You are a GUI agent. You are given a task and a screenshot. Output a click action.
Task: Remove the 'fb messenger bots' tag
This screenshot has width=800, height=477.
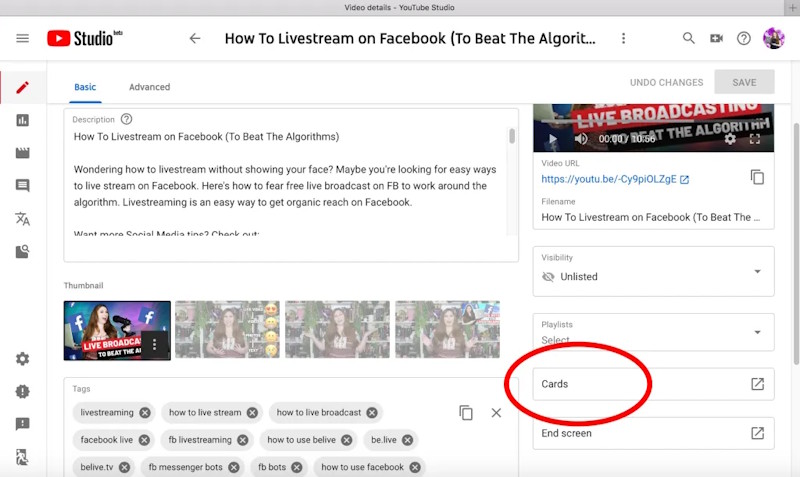tap(234, 467)
